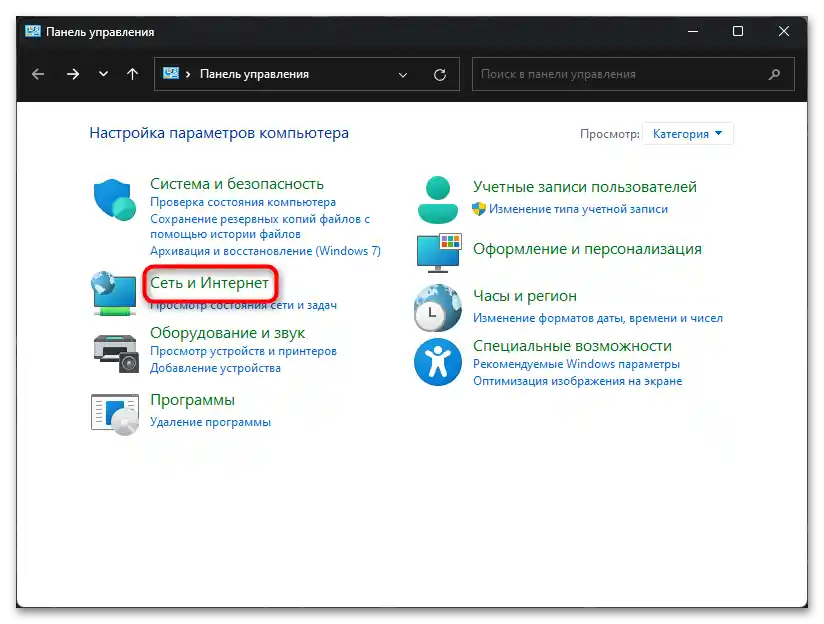Refresh the Control Panel view

(440, 75)
